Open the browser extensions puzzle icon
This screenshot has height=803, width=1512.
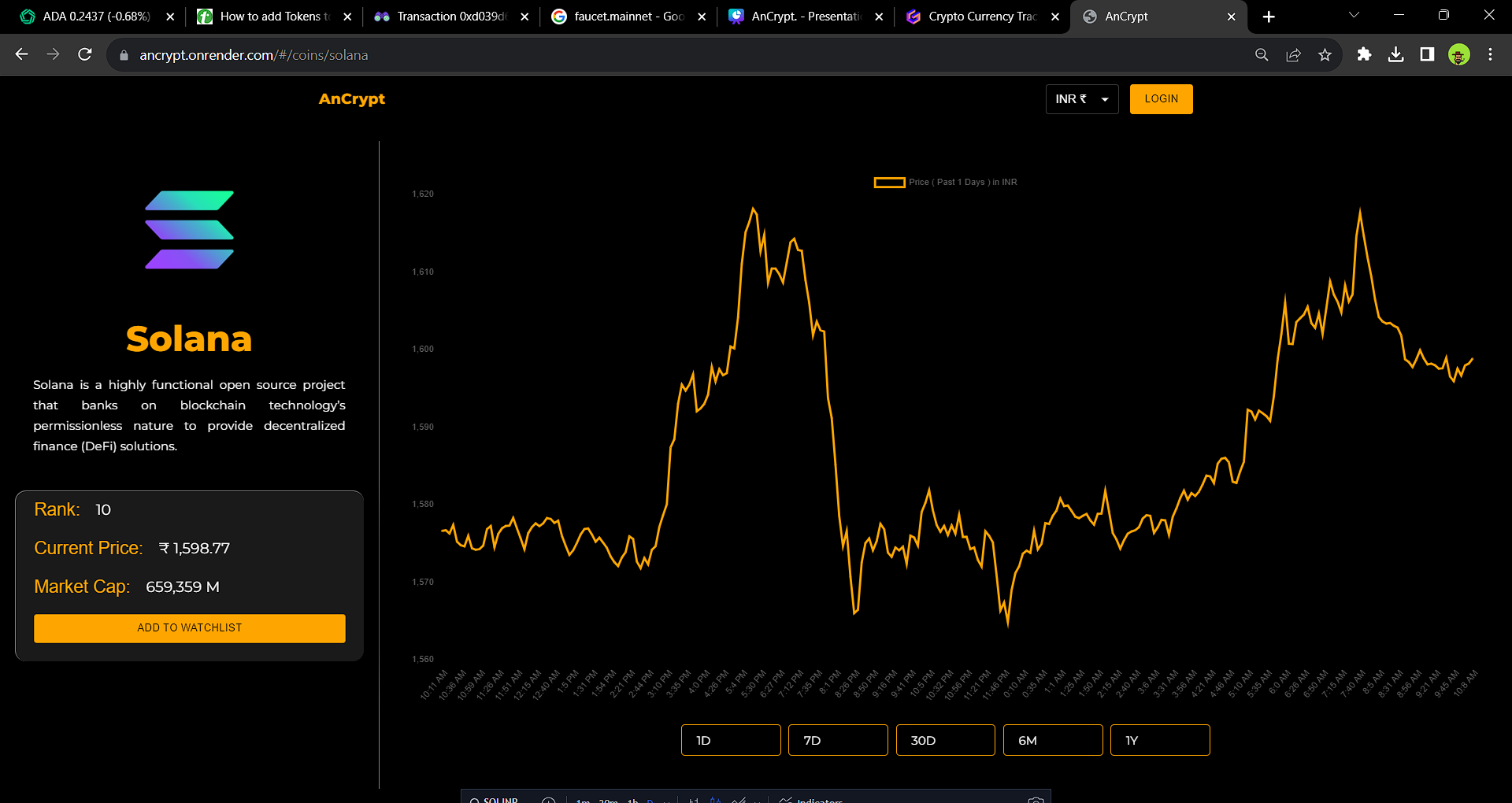[1364, 54]
